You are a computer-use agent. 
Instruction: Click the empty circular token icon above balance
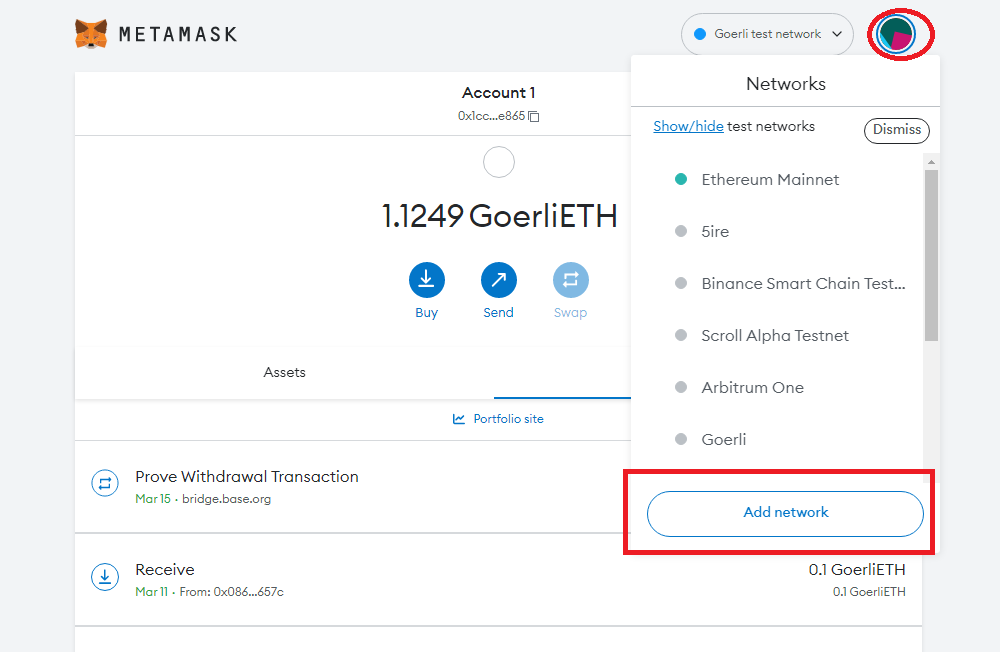tap(499, 162)
